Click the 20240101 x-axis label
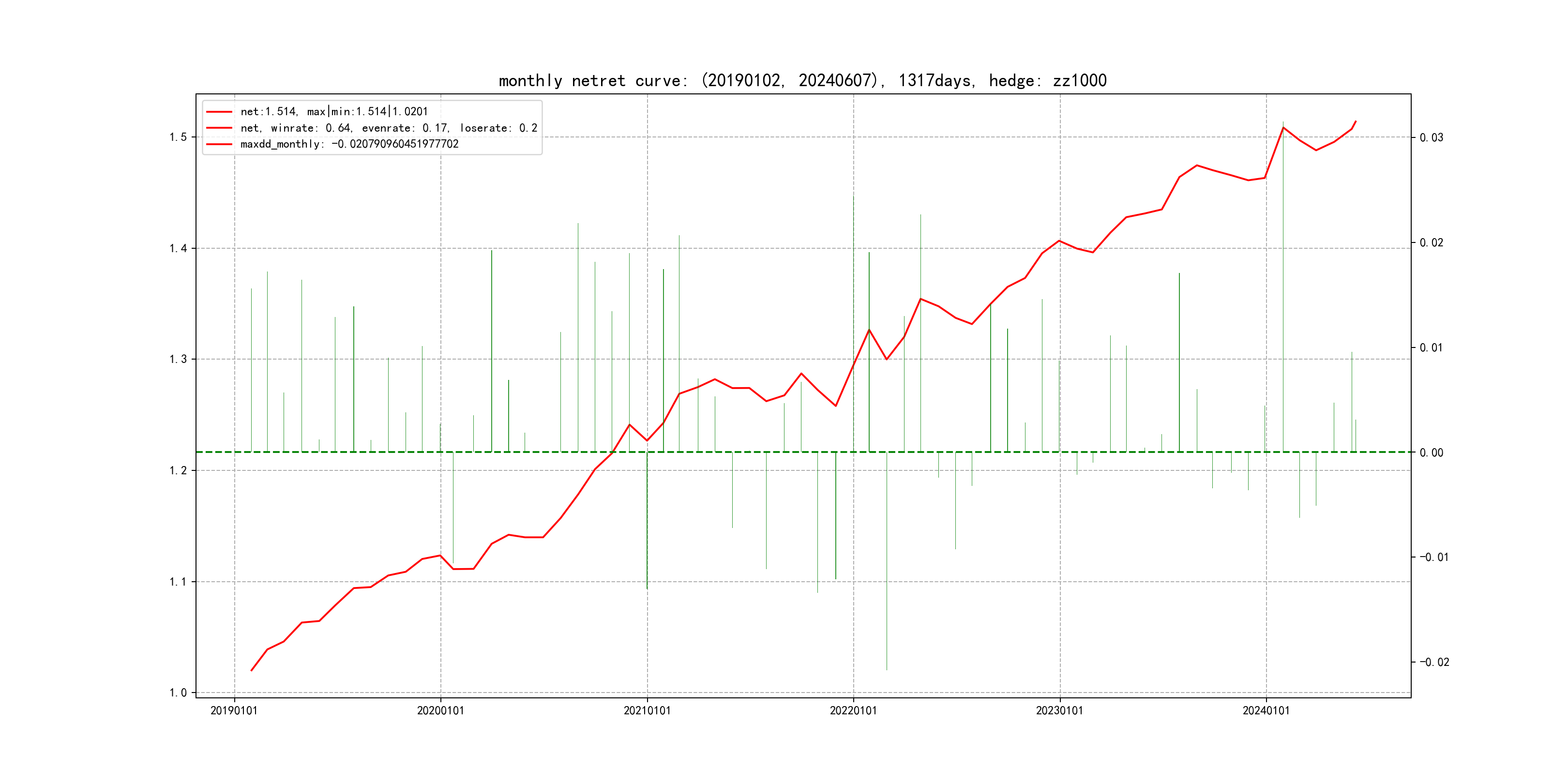Viewport: 1568px width, 784px height. (x=1266, y=710)
